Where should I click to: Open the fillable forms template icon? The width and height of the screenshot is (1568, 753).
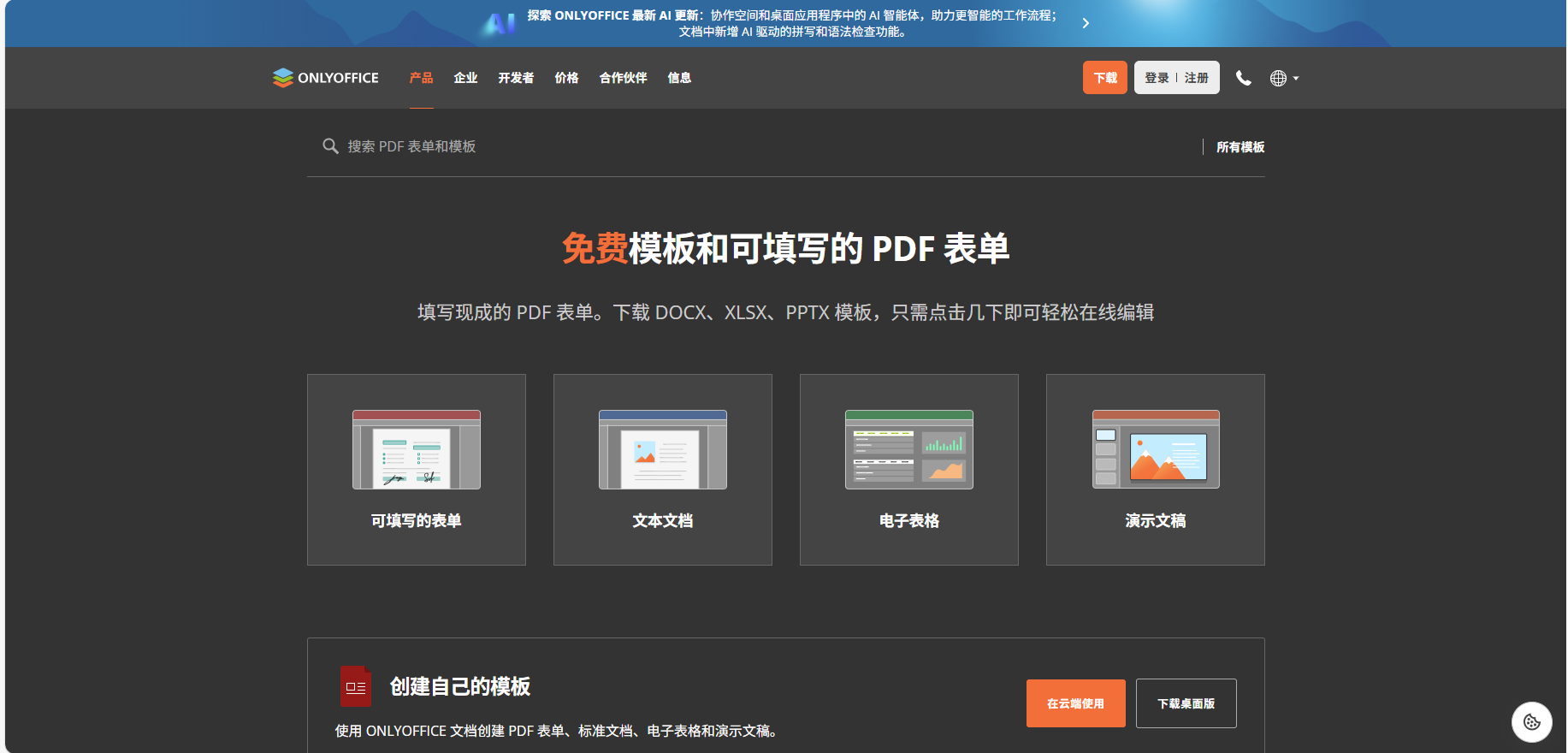click(417, 450)
